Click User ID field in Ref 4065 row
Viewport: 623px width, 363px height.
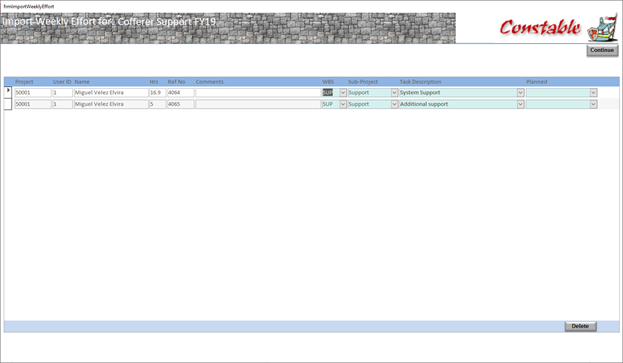(62, 104)
